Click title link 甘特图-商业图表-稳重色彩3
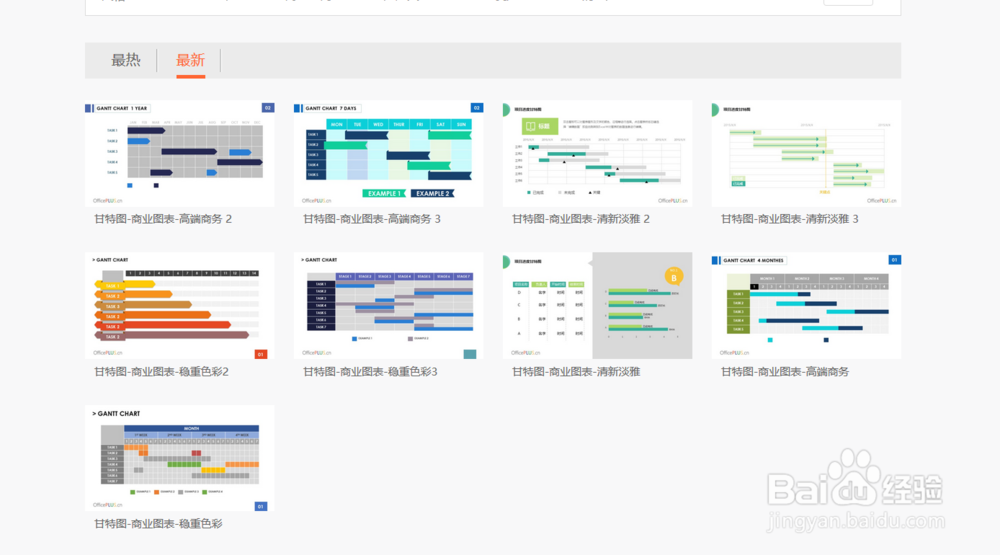1000x555 pixels. [370, 371]
